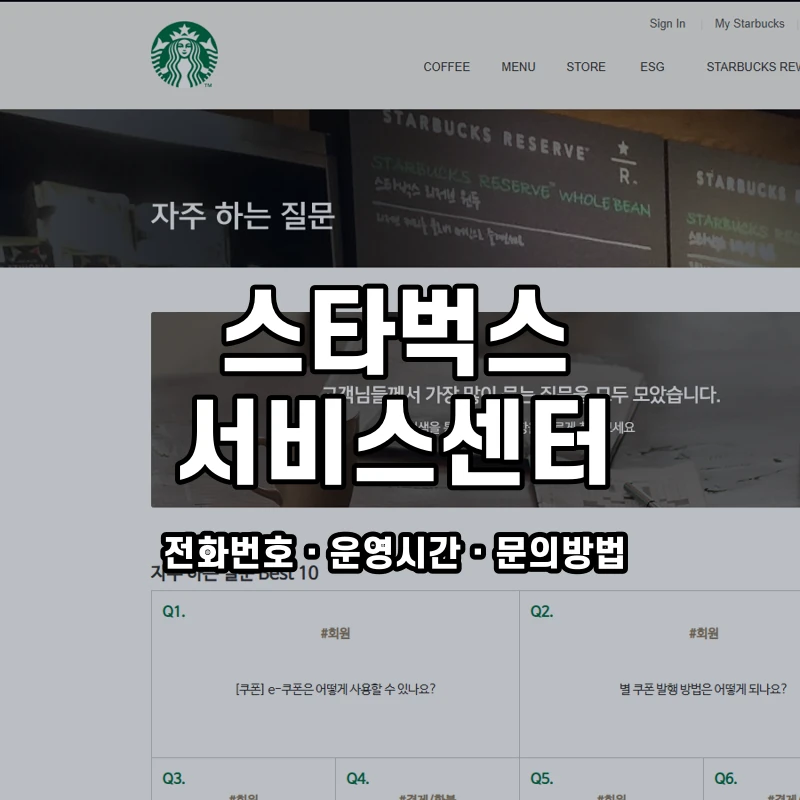Click the Q1 #회원 hashtag

335,633
